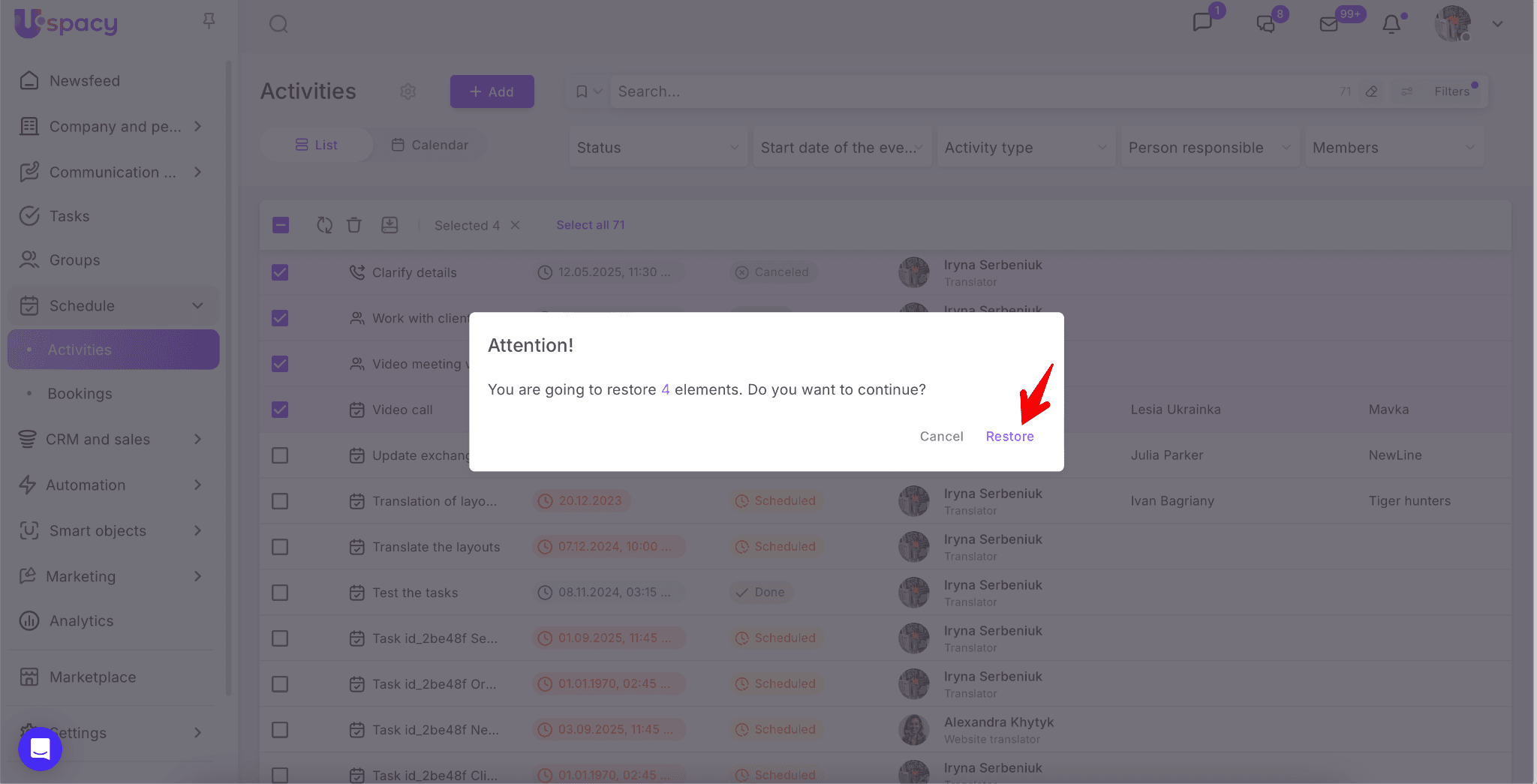The height and width of the screenshot is (784, 1537).
Task: Click the Uspacy logo
Action: coord(66,23)
